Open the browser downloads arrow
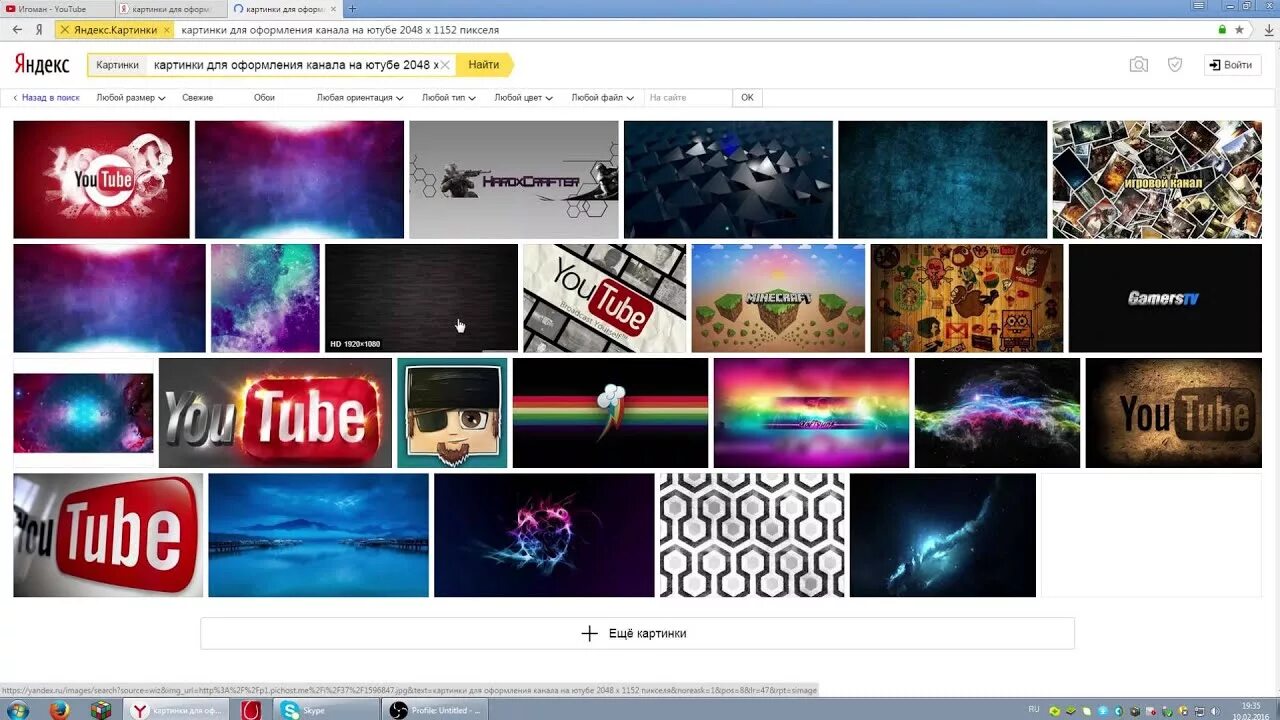Viewport: 1280px width, 720px height. (x=1268, y=30)
